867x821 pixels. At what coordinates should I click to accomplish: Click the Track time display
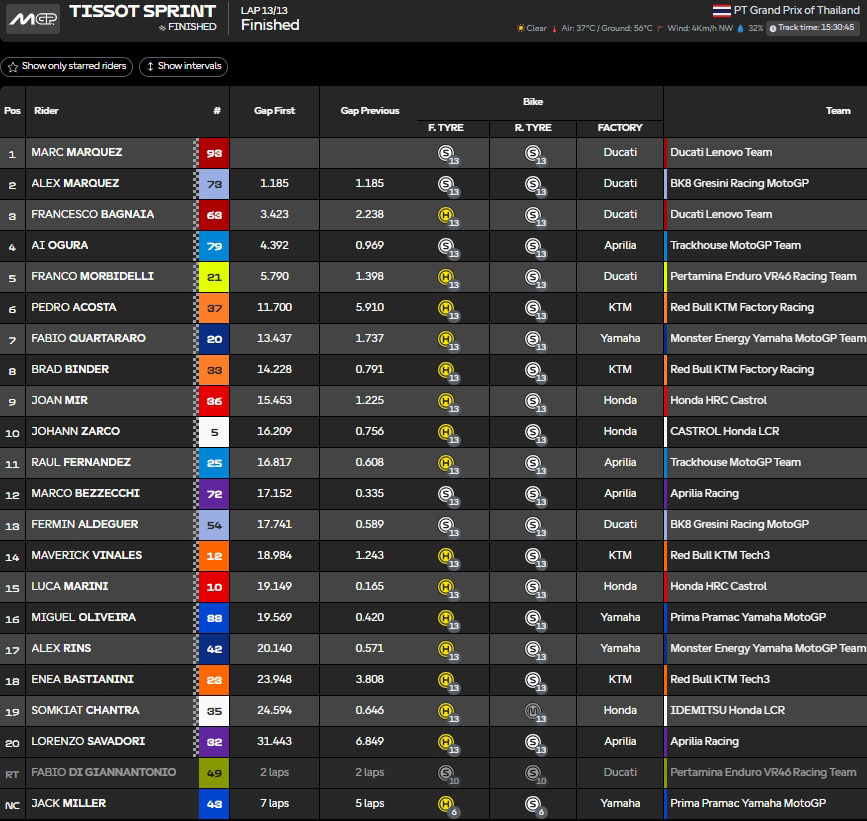812,28
